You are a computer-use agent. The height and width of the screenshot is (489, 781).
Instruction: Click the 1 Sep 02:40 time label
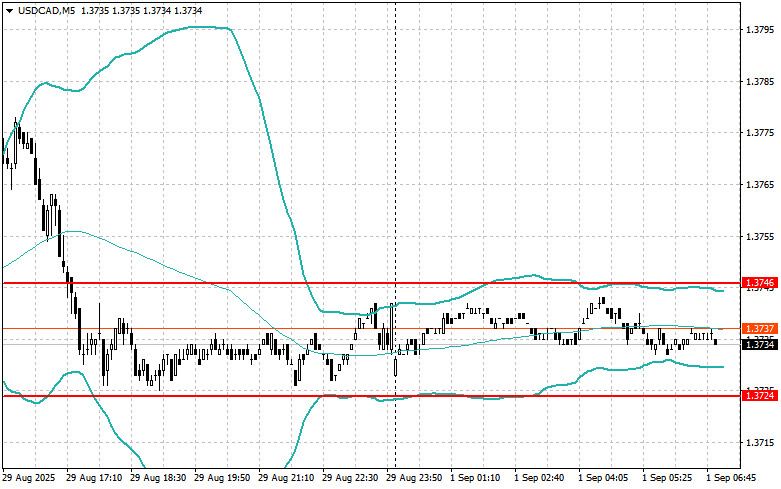pyautogui.click(x=539, y=478)
